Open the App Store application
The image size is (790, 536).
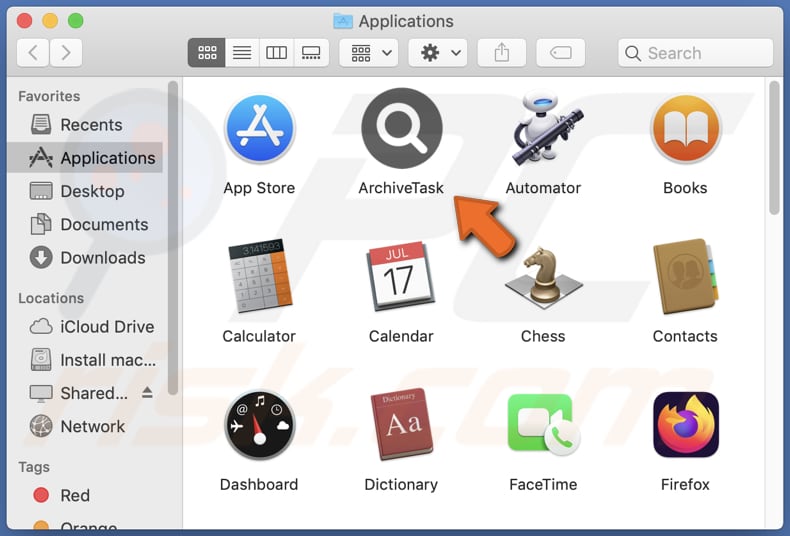259,129
